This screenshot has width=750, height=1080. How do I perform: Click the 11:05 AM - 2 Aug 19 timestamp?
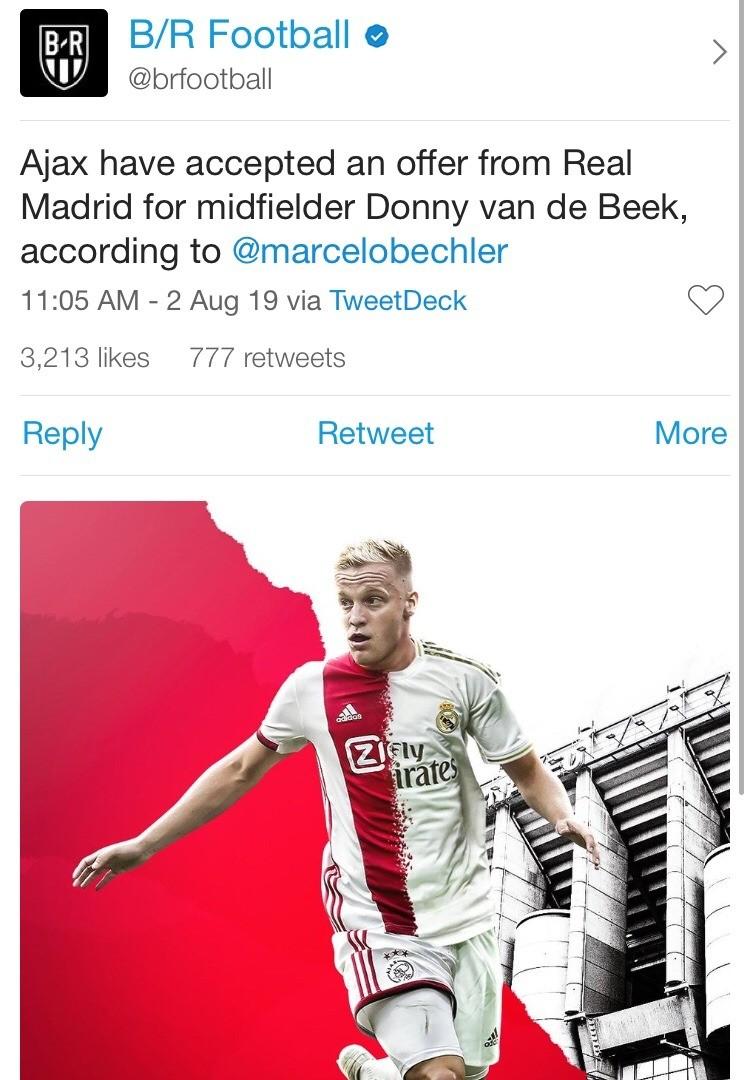tap(149, 300)
